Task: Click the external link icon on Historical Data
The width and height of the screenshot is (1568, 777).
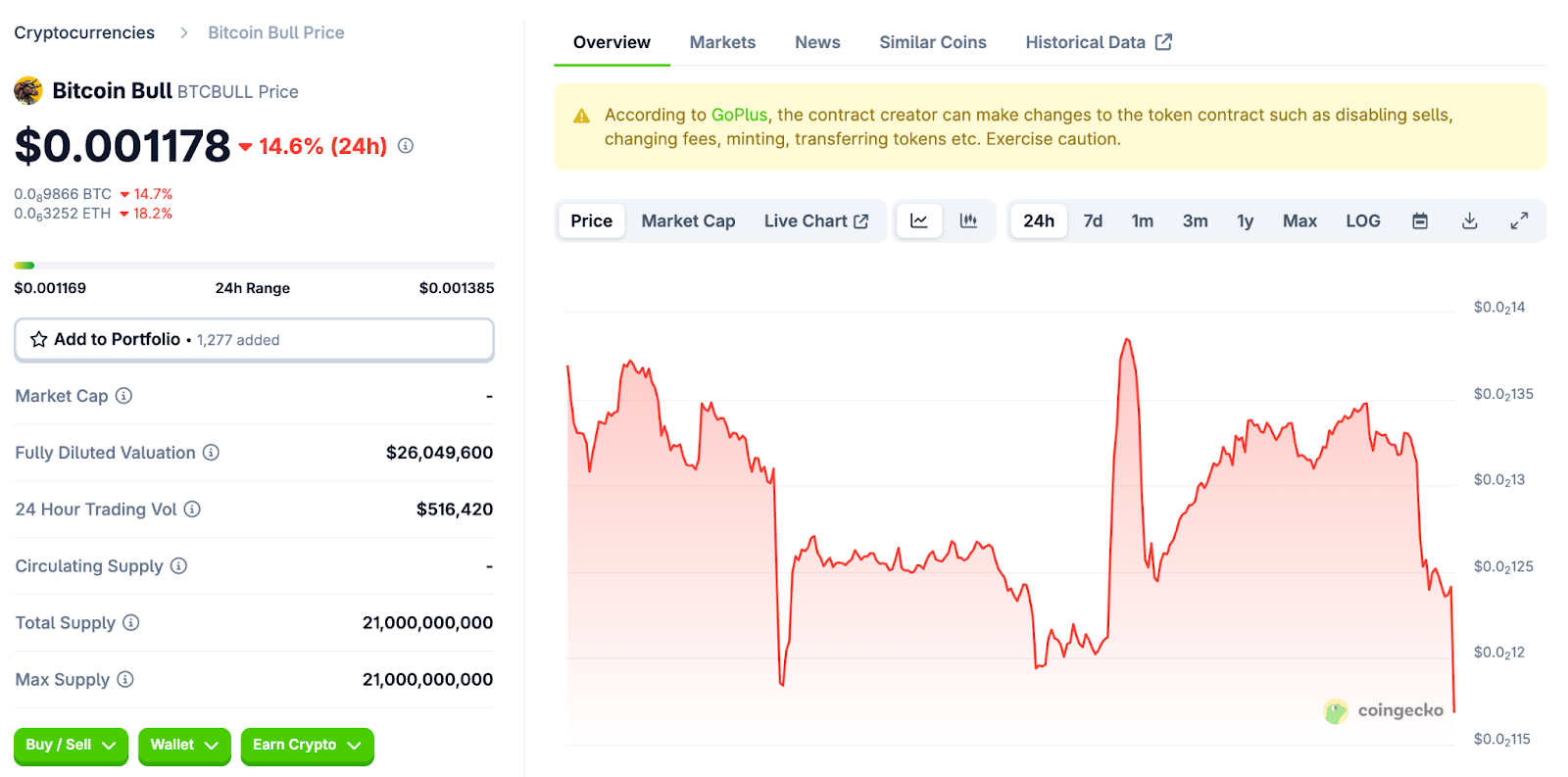Action: coord(1163,42)
